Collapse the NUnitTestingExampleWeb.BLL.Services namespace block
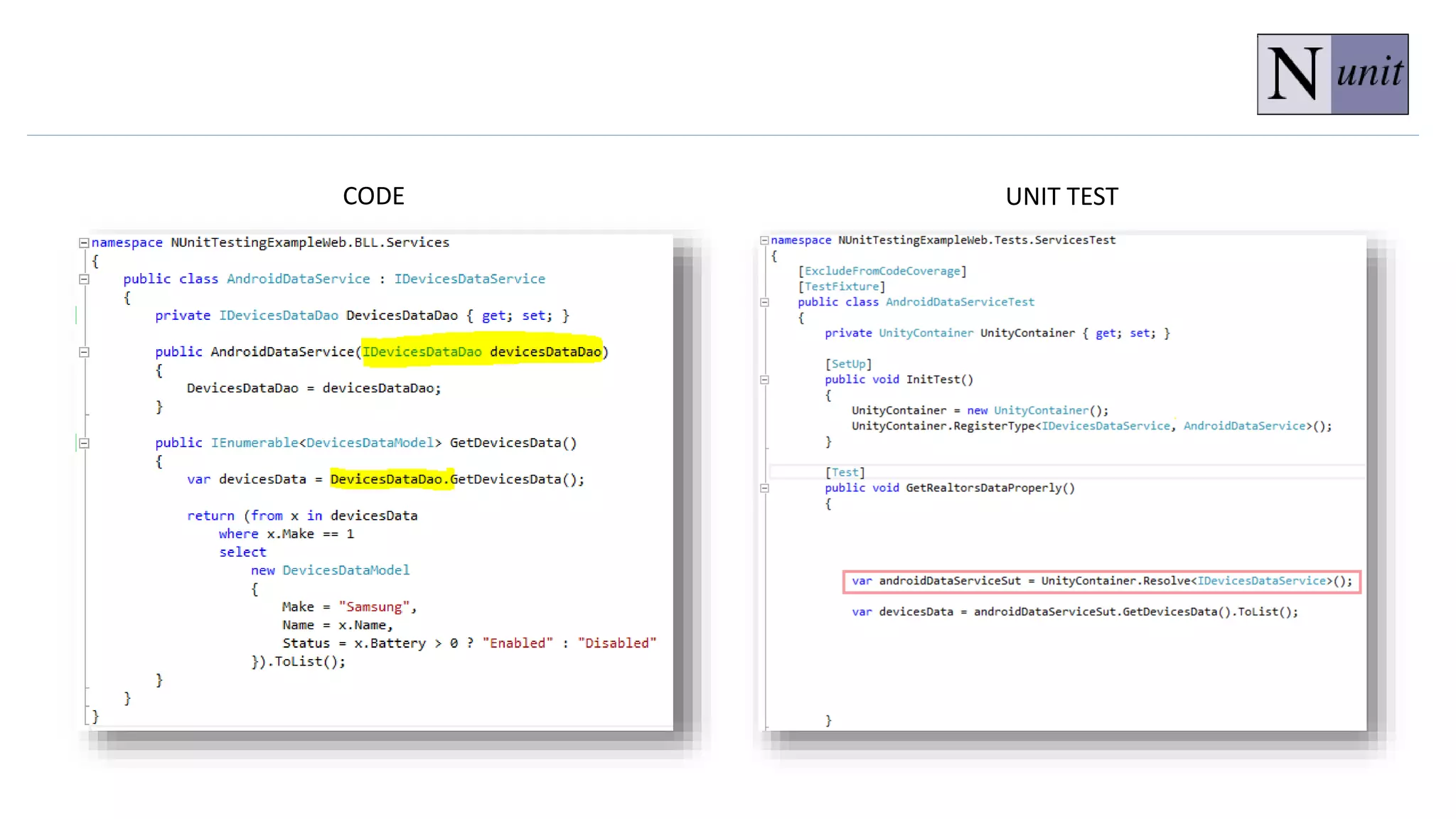 coord(84,242)
